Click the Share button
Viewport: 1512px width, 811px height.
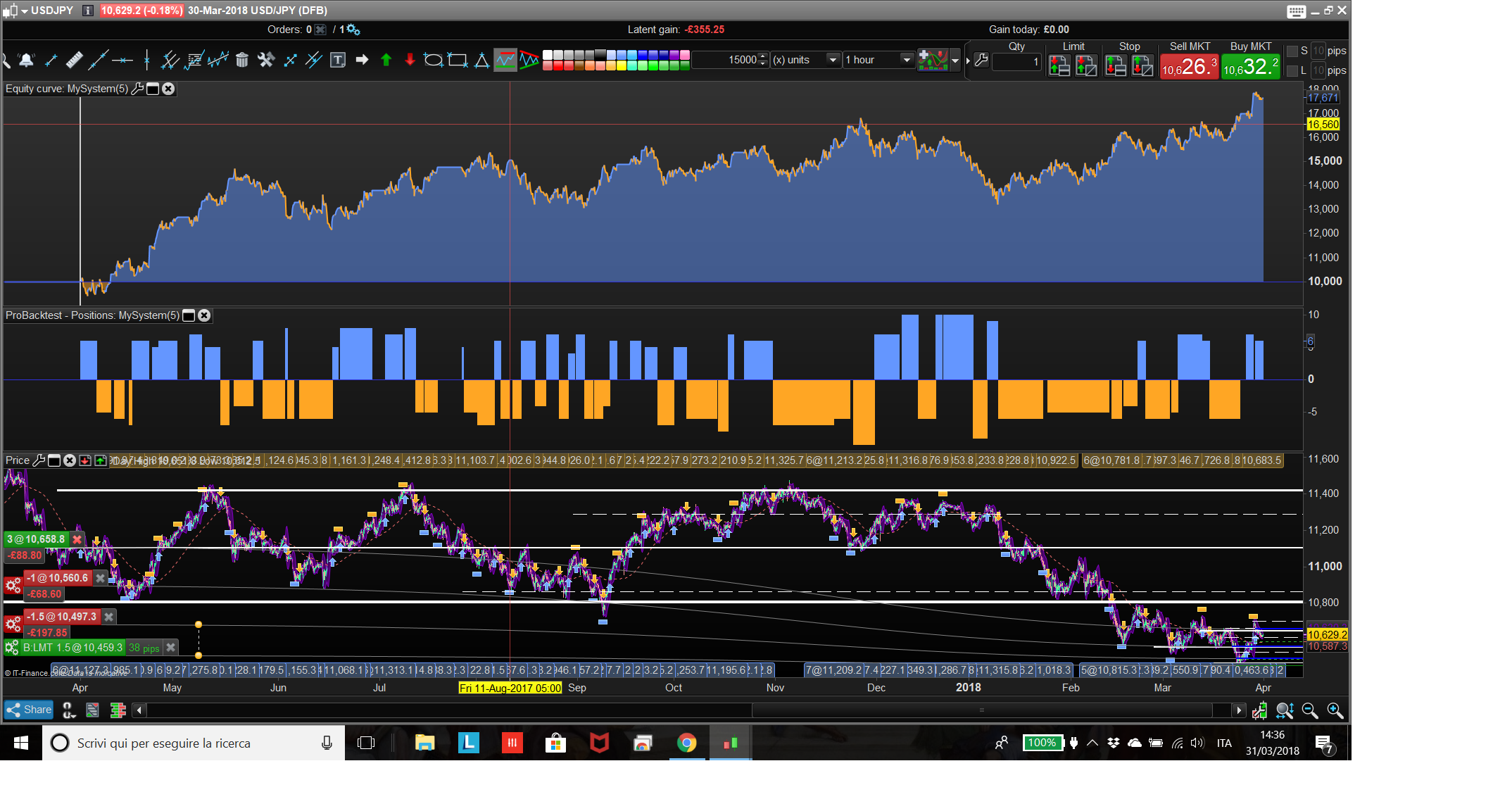tap(29, 710)
